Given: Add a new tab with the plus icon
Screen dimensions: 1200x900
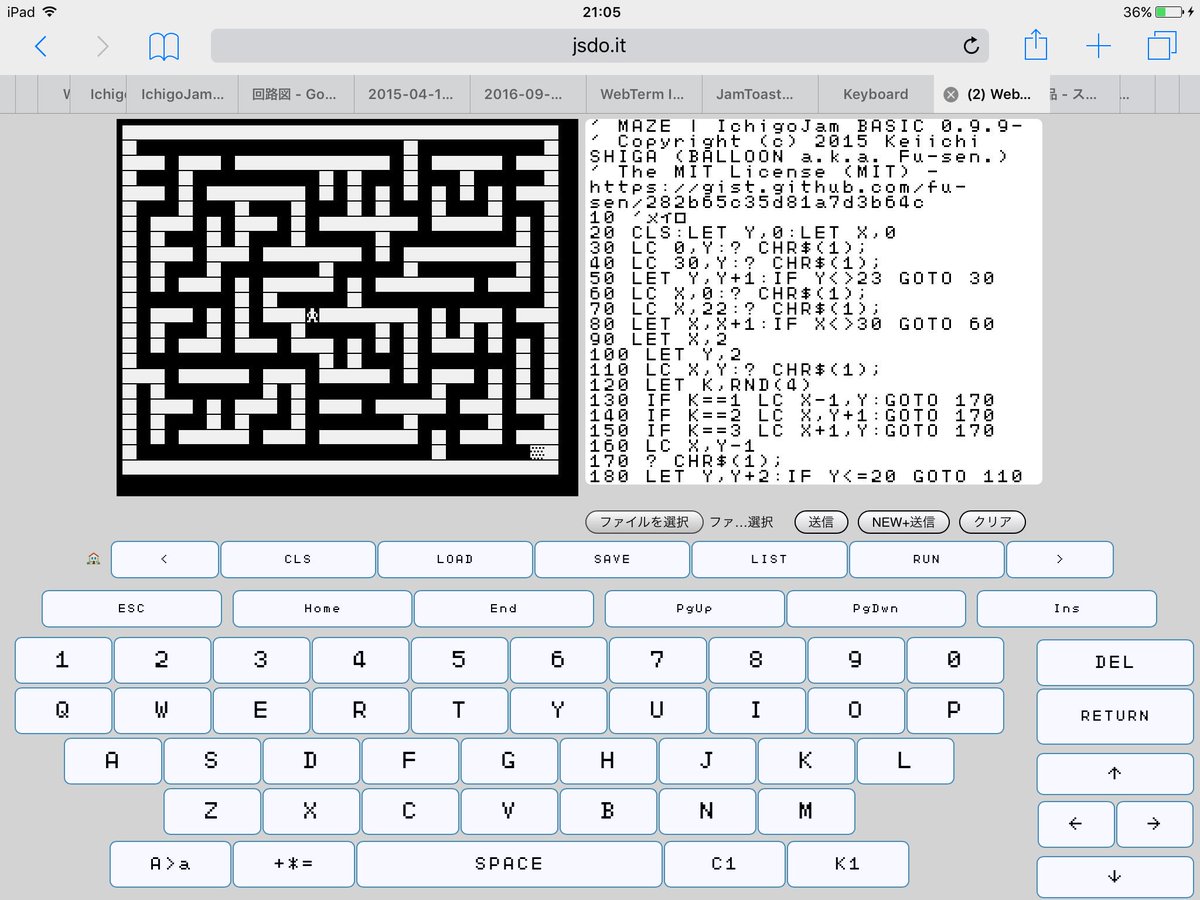Looking at the screenshot, I should point(1098,46).
